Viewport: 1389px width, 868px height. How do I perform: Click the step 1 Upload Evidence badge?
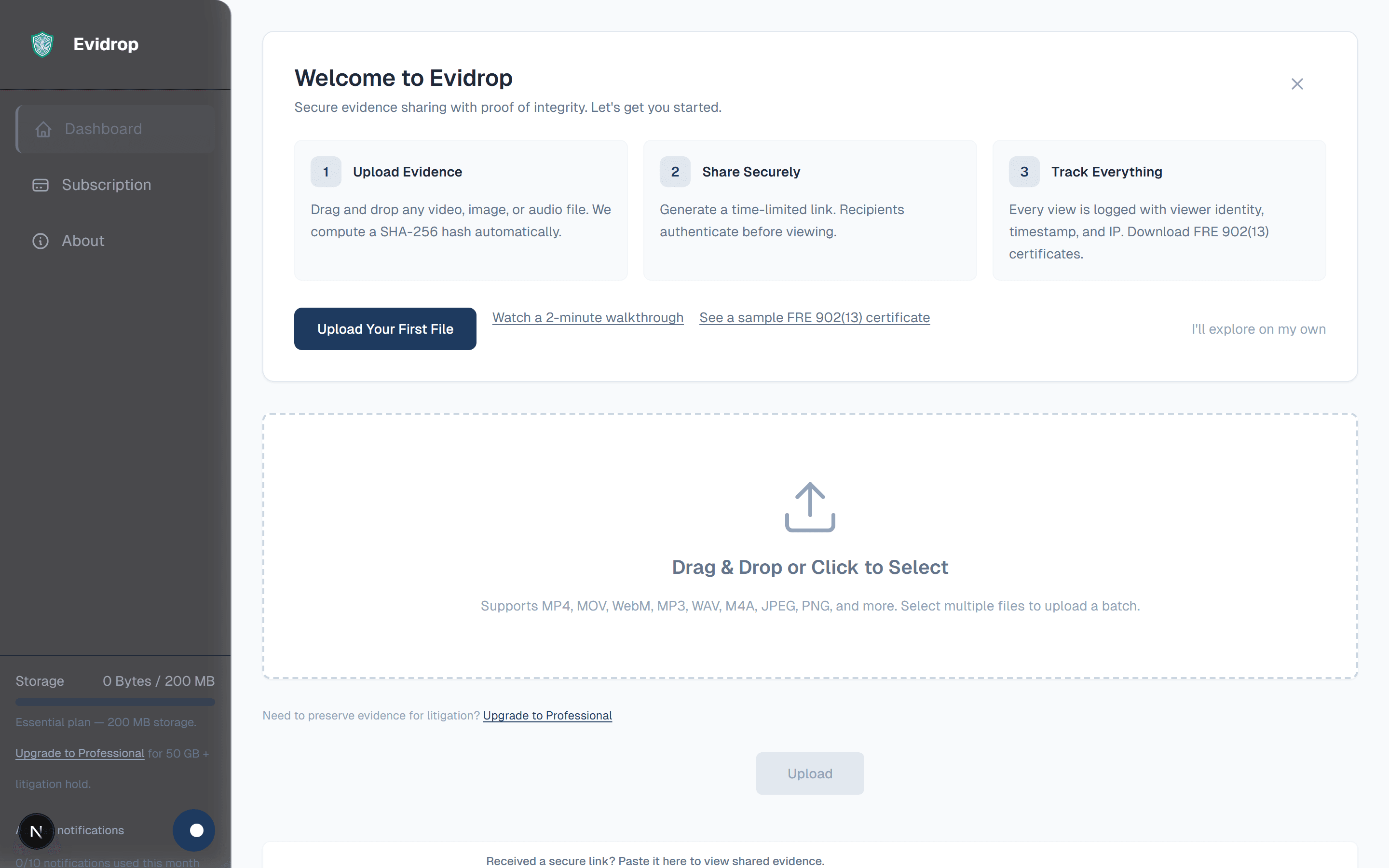[325, 171]
